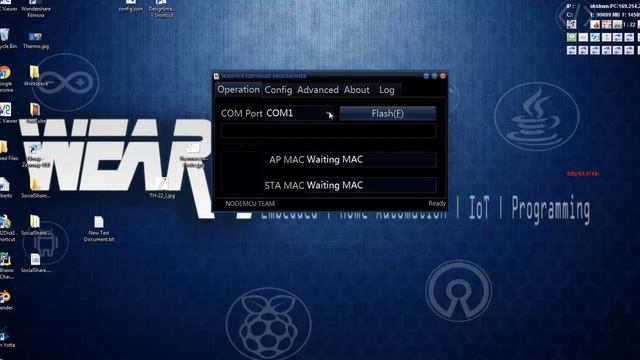Image resolution: width=640 pixels, height=360 pixels.
Task: Open the Config tab
Action: tap(278, 90)
